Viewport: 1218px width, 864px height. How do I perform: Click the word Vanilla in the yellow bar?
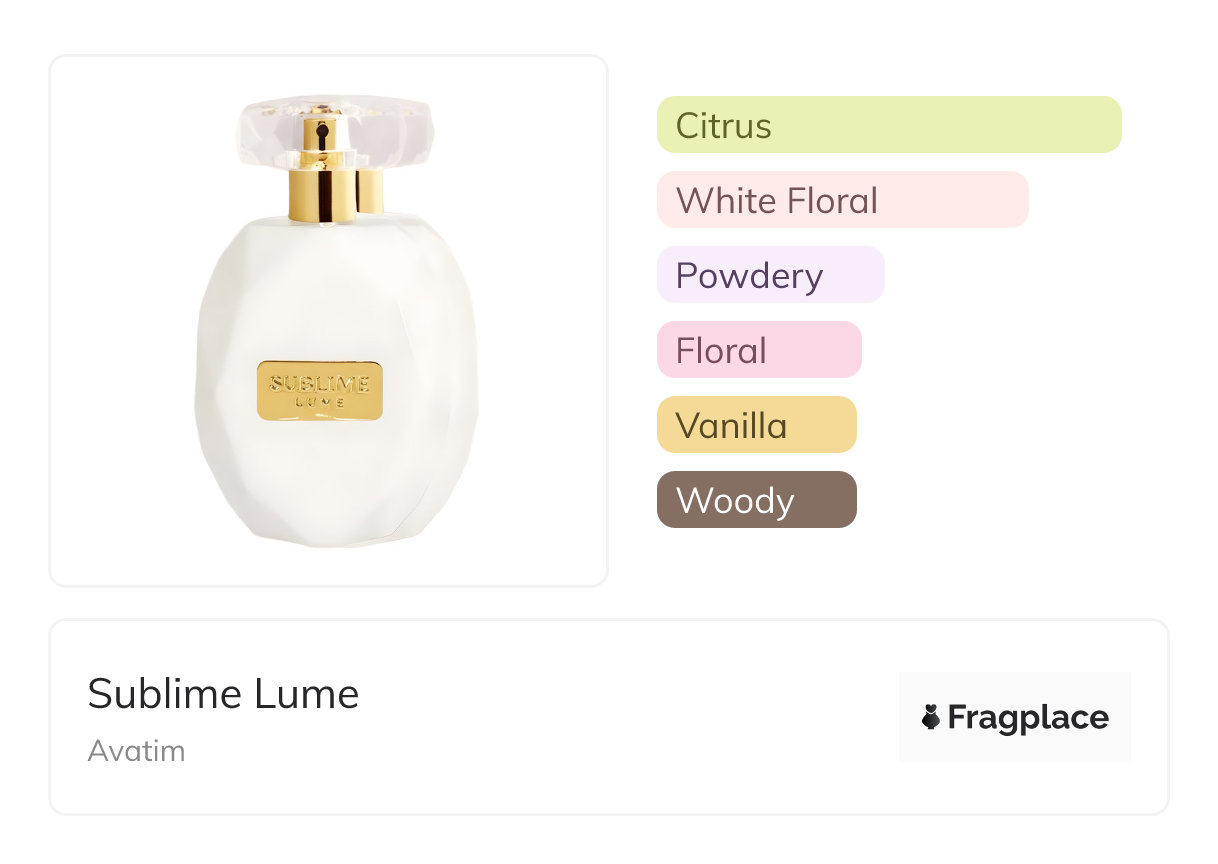731,426
